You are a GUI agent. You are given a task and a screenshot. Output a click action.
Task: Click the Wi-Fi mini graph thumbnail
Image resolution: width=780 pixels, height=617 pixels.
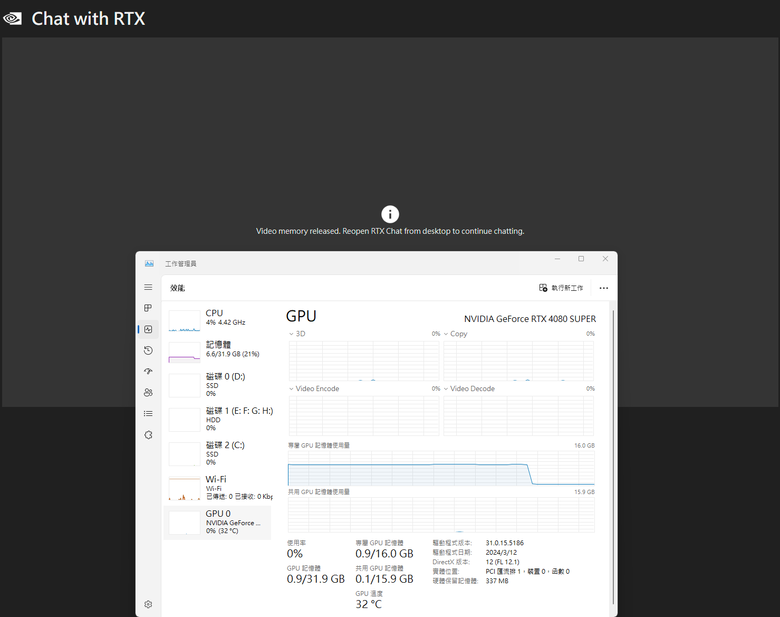tap(185, 489)
